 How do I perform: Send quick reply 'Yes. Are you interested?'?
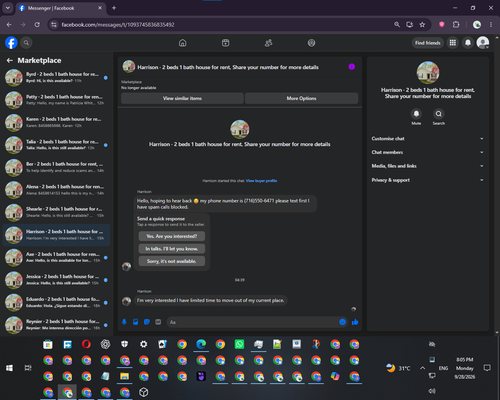pos(172,236)
